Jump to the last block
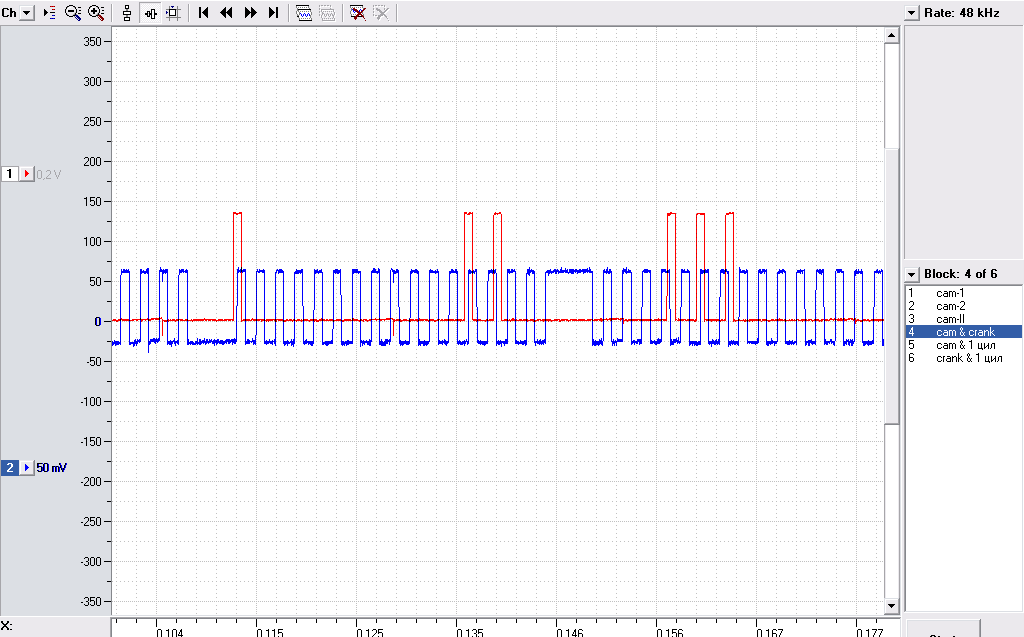Image resolution: width=1024 pixels, height=637 pixels. [274, 12]
